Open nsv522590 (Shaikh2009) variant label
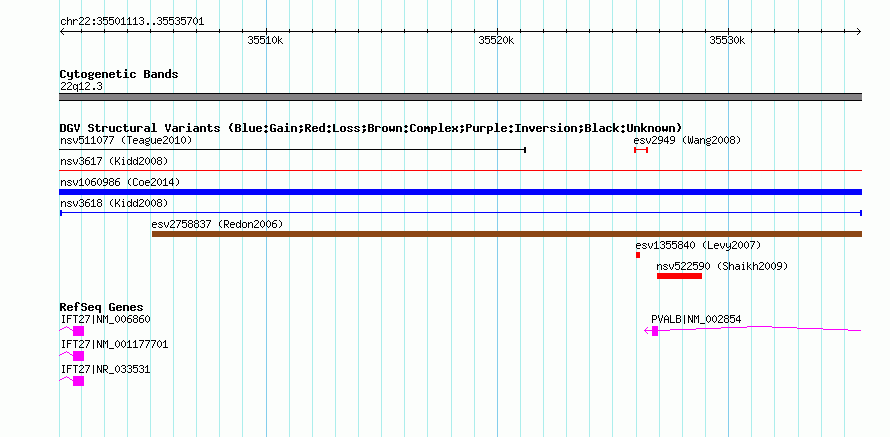The image size is (890, 437). pos(722,266)
